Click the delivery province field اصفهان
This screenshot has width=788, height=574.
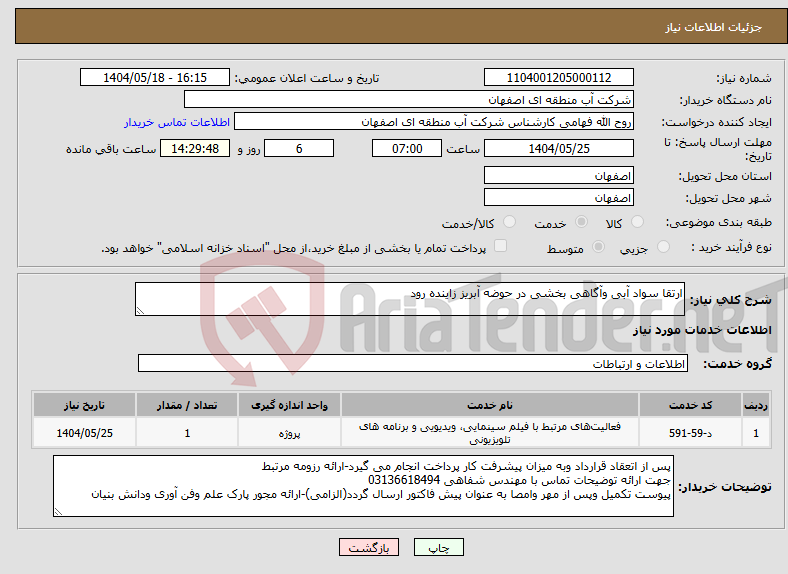tap(558, 175)
